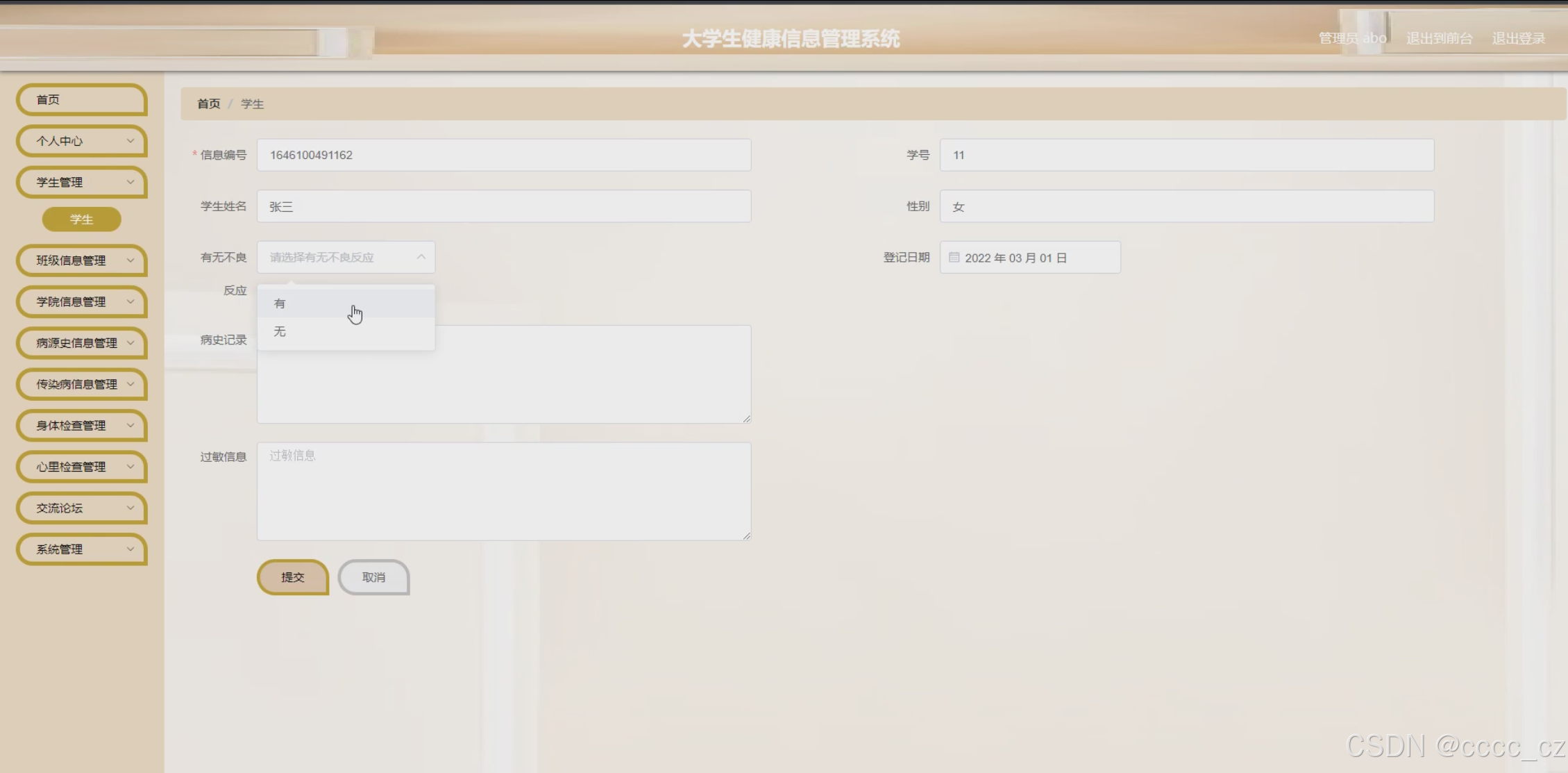This screenshot has height=773, width=1568.
Task: Click 退出登录 logout link
Action: point(1518,39)
